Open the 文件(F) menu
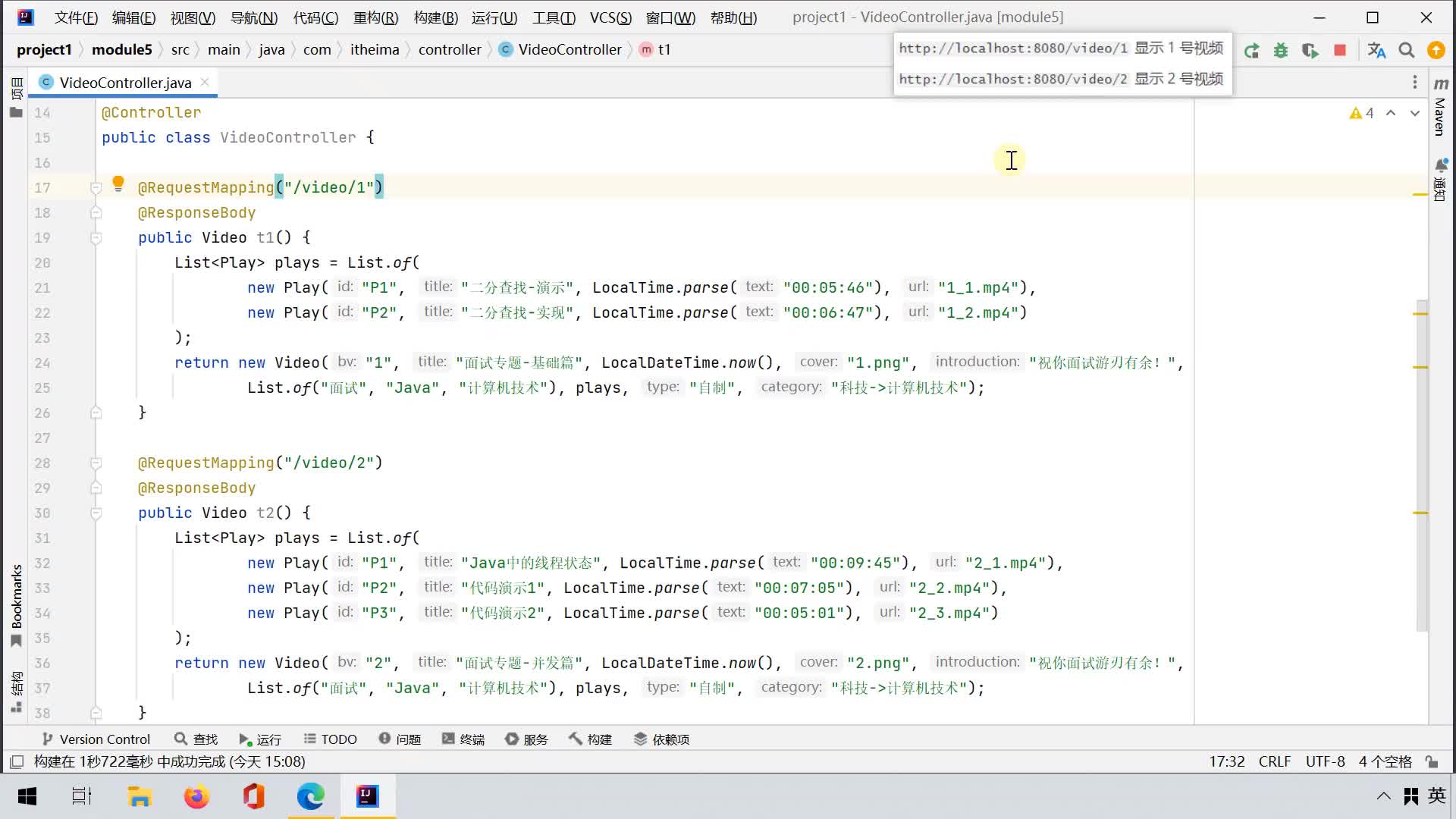The width and height of the screenshot is (1456, 819). coord(76,17)
